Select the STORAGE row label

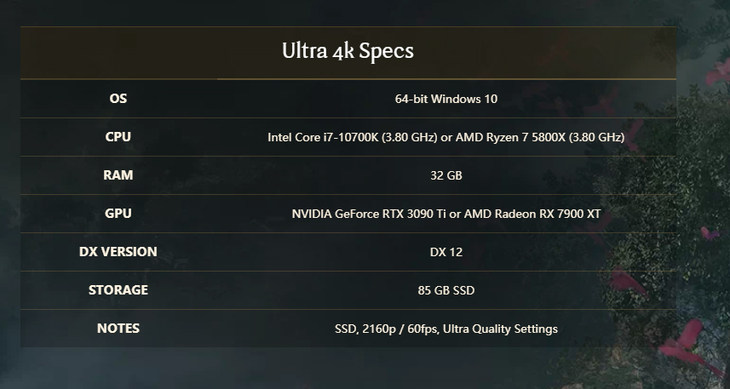tap(118, 290)
